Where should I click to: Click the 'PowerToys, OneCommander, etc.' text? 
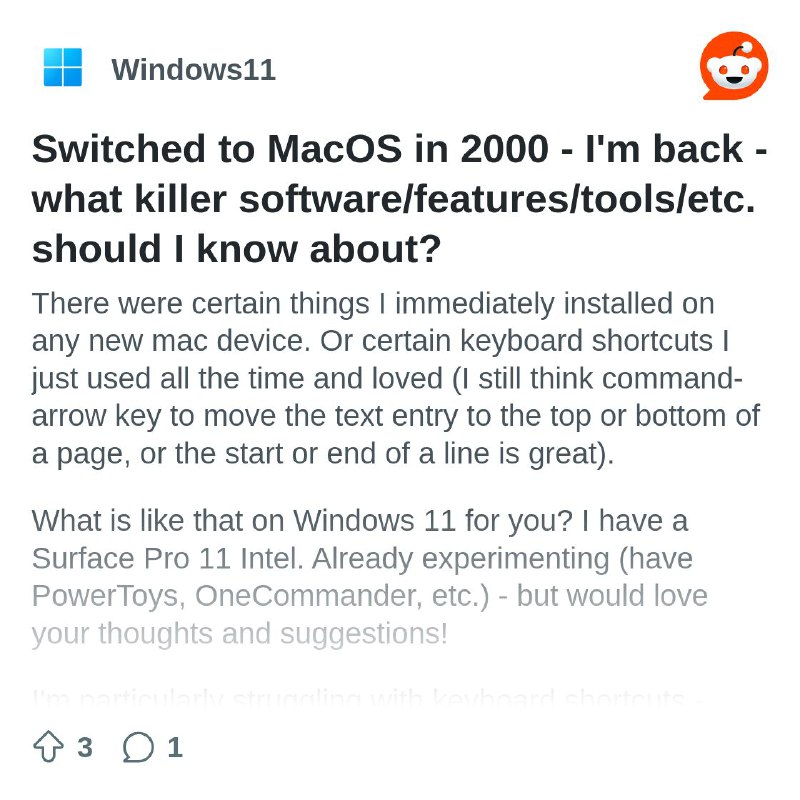[x=260, y=596]
